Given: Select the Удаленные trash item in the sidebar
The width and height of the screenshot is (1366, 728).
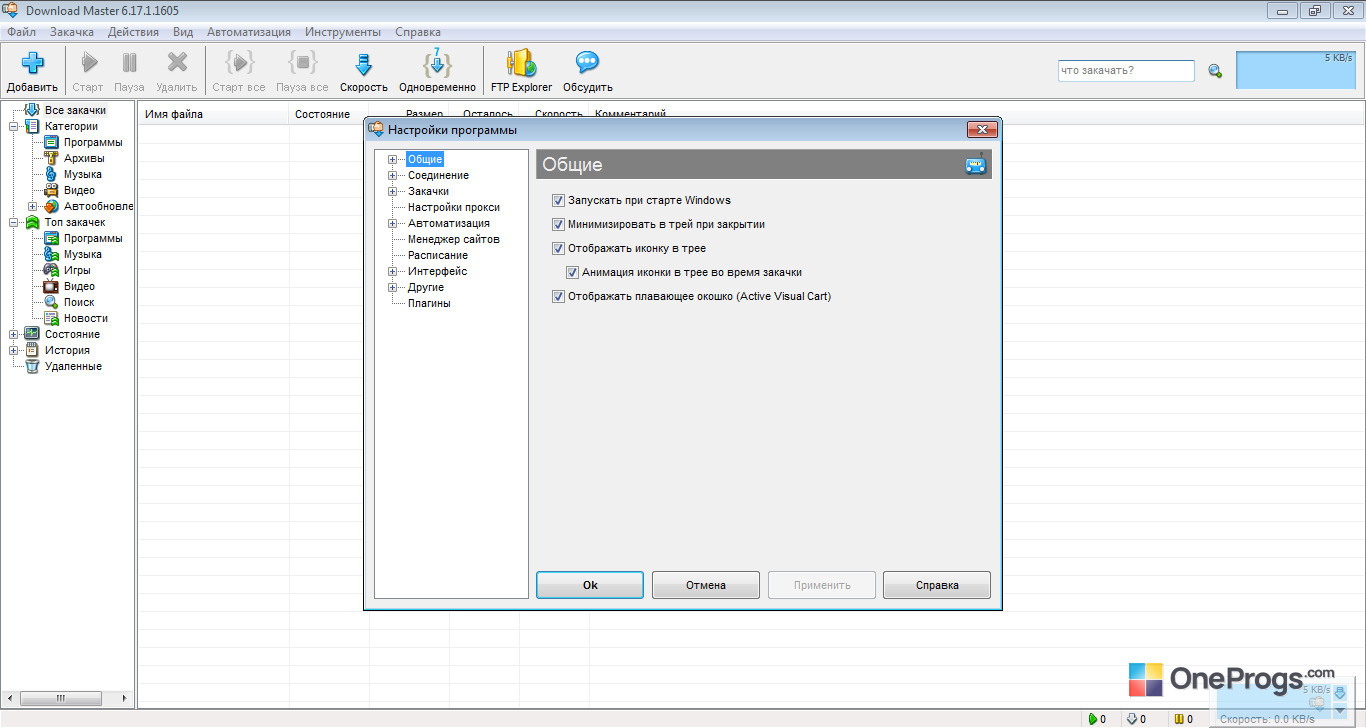Looking at the screenshot, I should coord(73,366).
